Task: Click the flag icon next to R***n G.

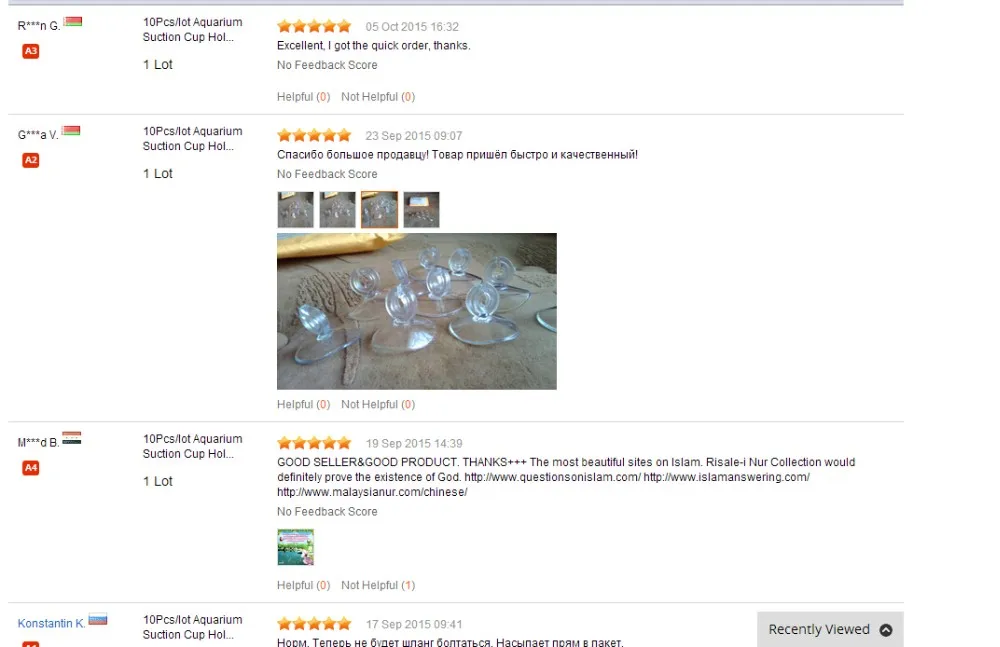Action: point(73,22)
